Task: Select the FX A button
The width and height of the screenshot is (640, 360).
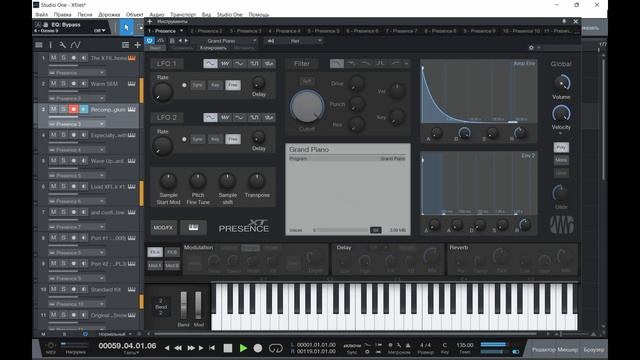Action: coord(155,252)
